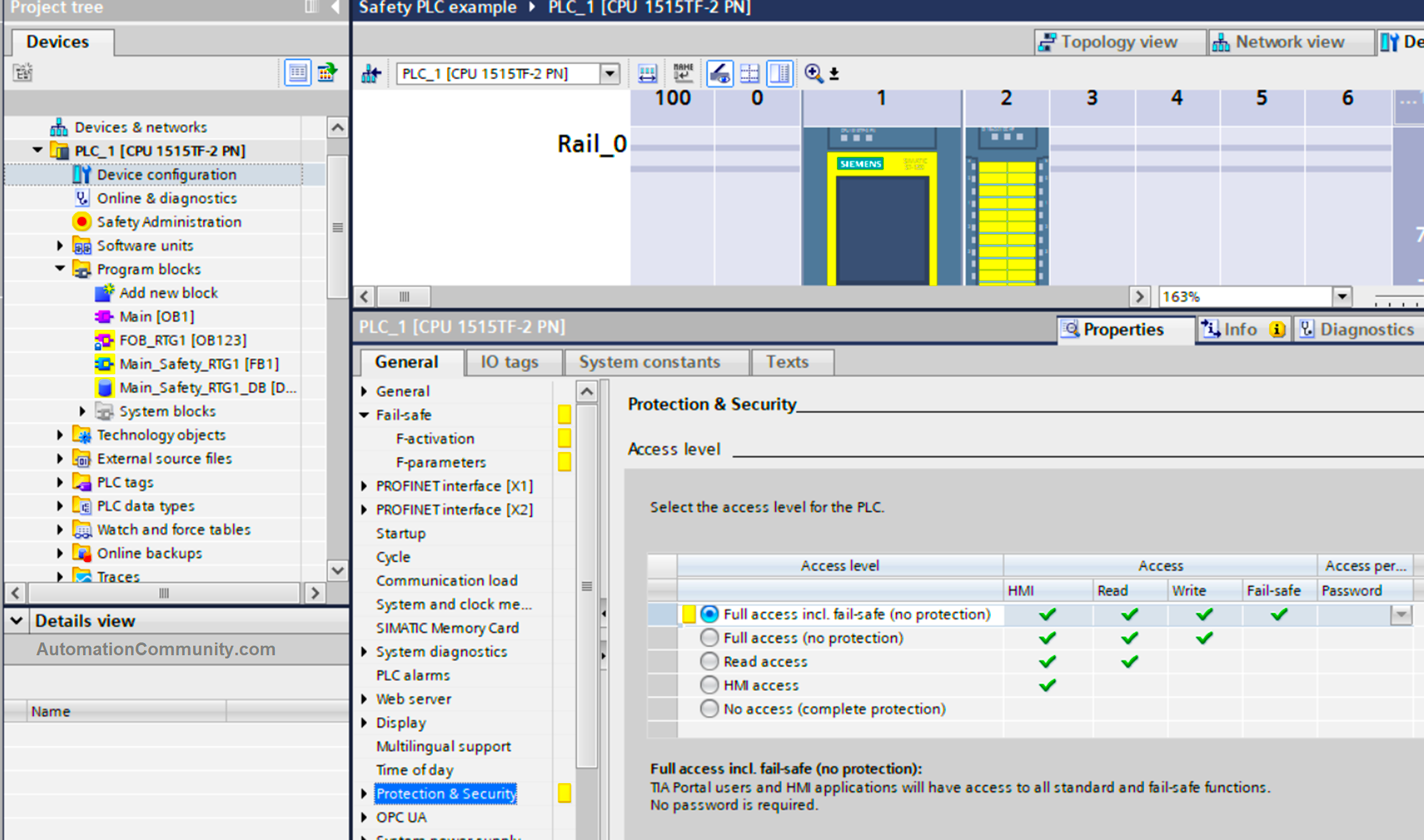This screenshot has height=840, width=1424.
Task: Open Safety Administration in the project tree
Action: pos(169,222)
